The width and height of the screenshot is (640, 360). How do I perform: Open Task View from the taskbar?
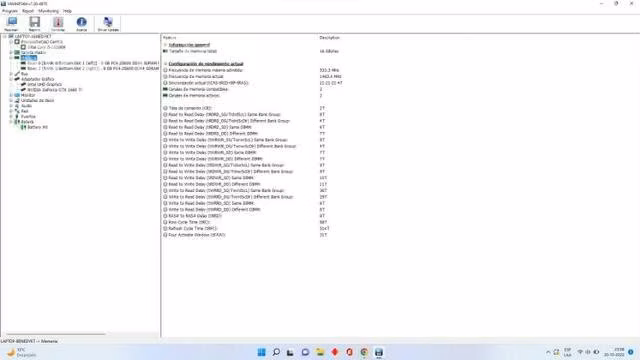(290, 352)
